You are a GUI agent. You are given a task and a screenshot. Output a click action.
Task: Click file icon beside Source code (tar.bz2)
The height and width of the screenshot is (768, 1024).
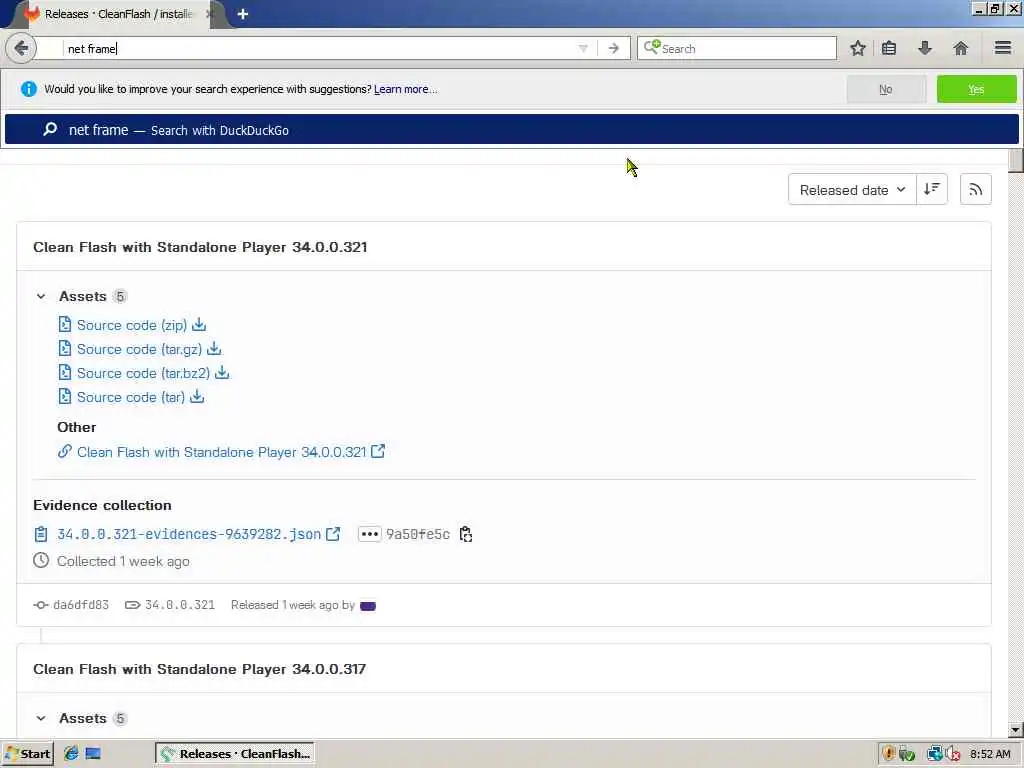click(65, 373)
